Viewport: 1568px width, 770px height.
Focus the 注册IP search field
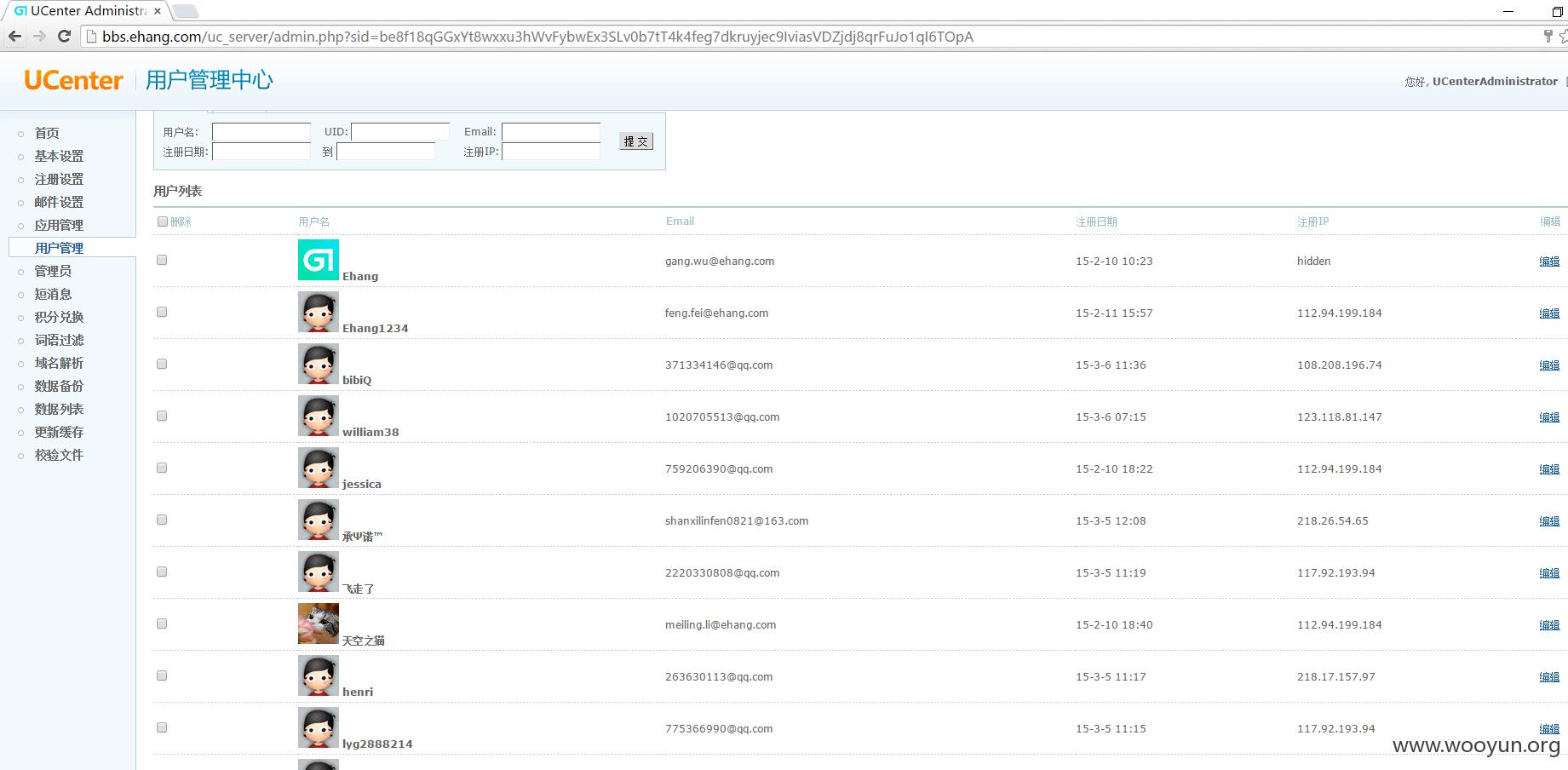coord(551,152)
